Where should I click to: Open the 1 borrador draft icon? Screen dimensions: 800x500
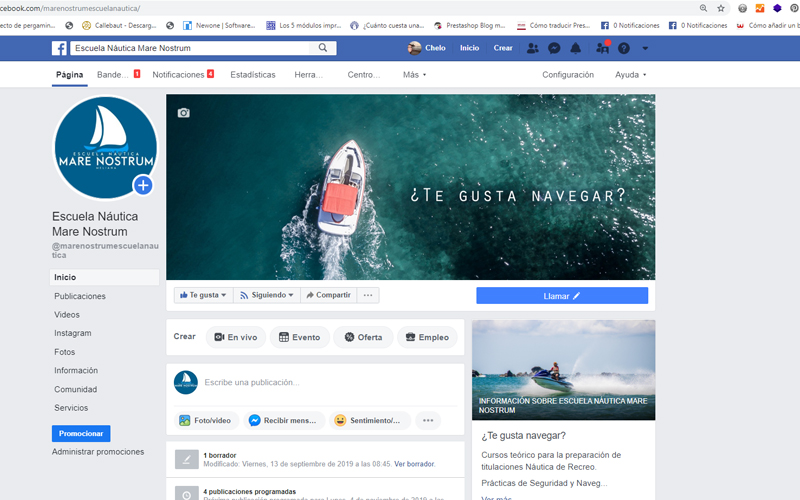point(186,459)
